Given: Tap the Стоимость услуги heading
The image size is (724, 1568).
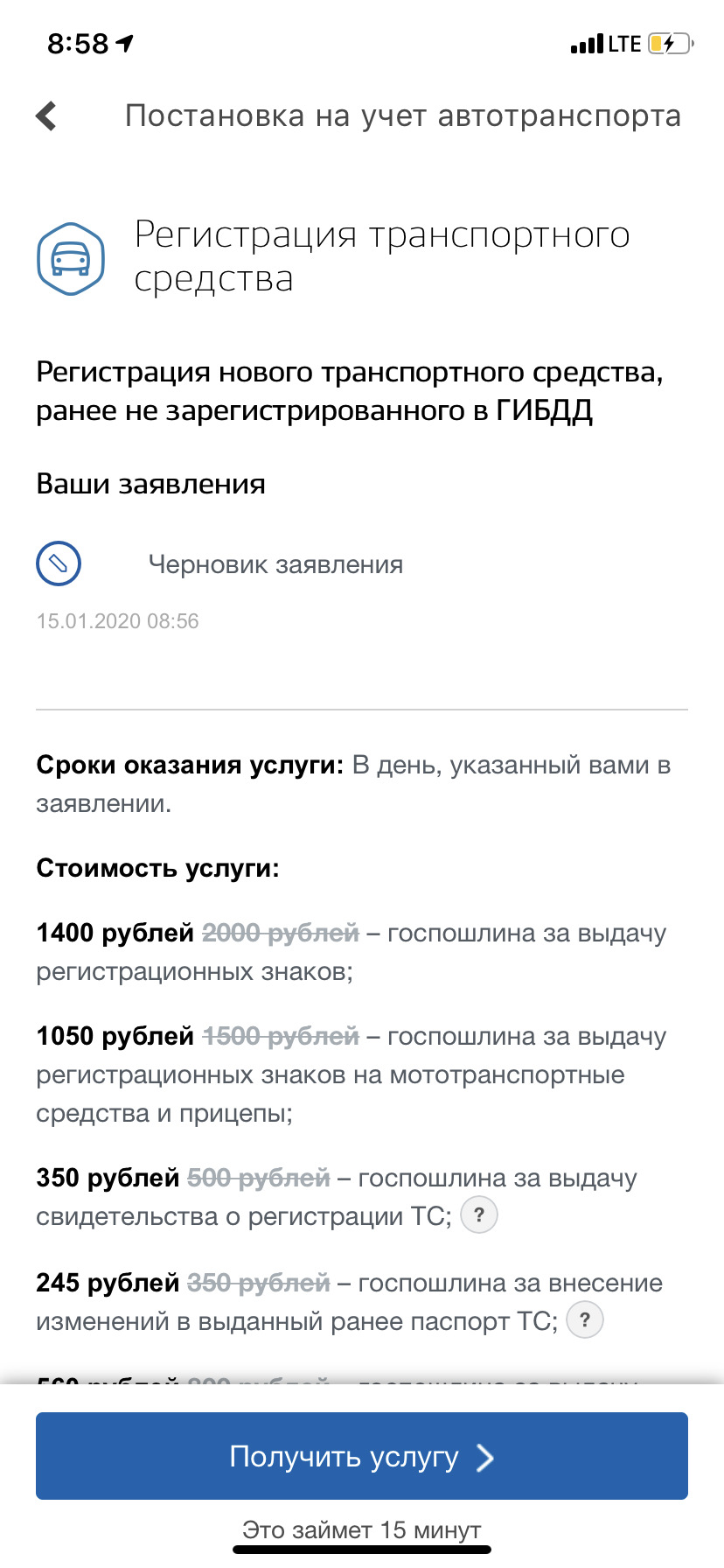Looking at the screenshot, I should pos(157,868).
